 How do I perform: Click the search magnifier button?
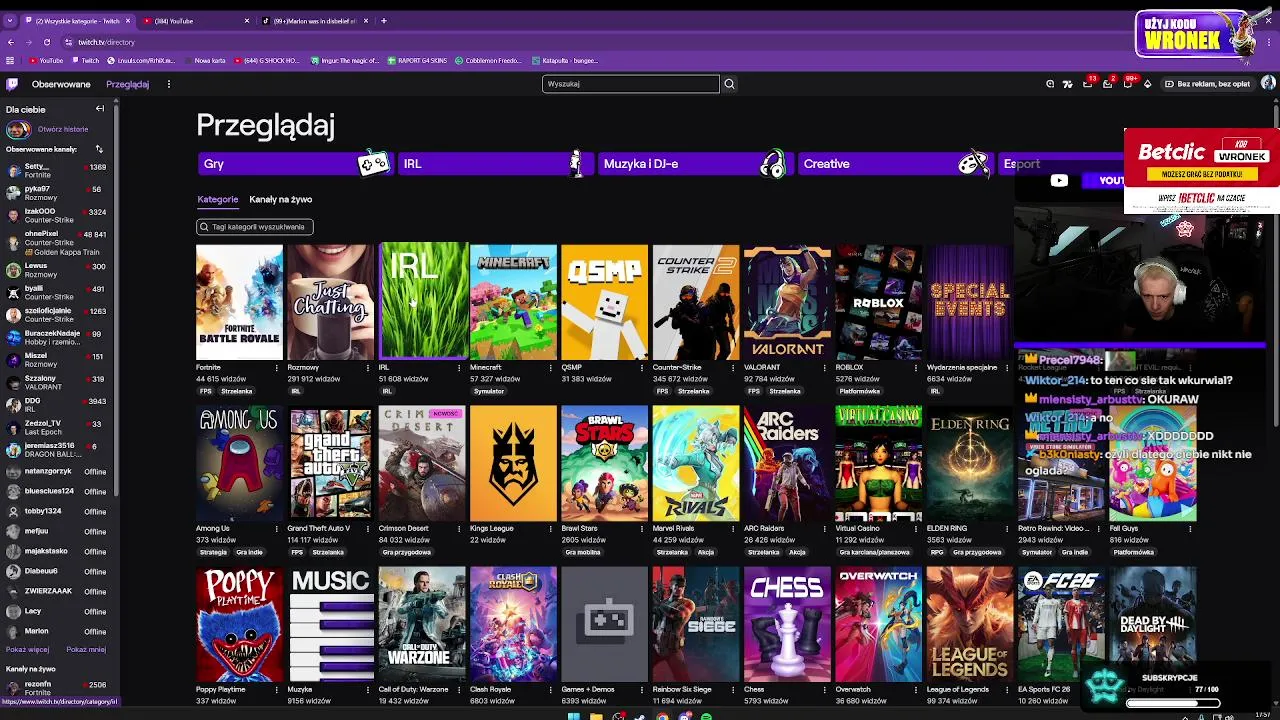coord(729,84)
